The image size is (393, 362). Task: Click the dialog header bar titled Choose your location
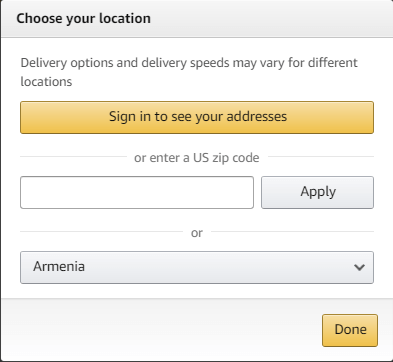(x=197, y=19)
